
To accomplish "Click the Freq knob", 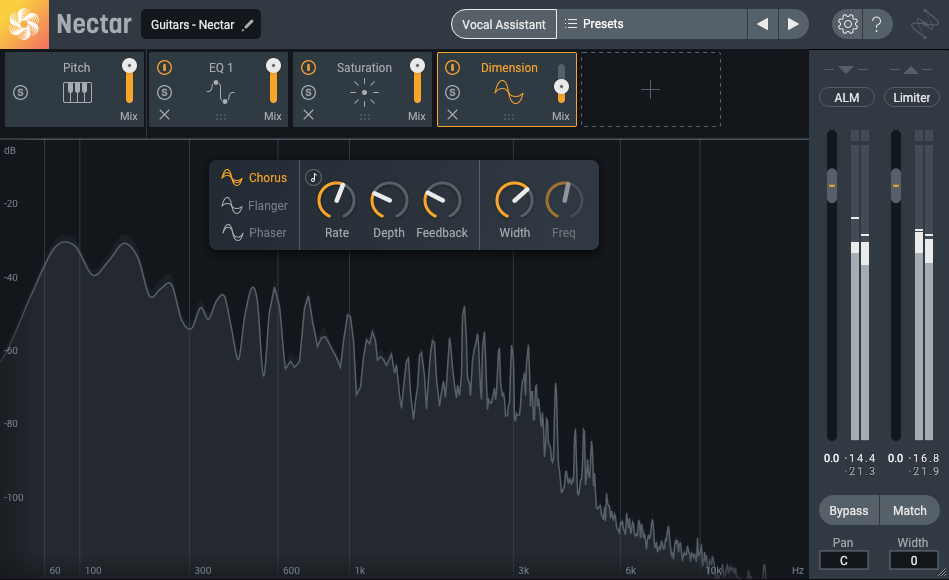I will 564,200.
